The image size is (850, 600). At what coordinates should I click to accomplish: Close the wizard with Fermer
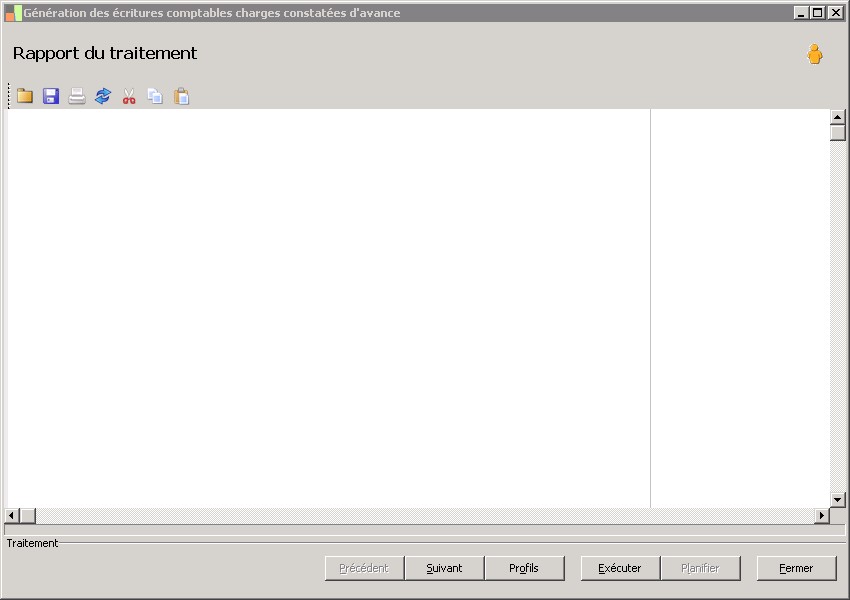coord(796,568)
